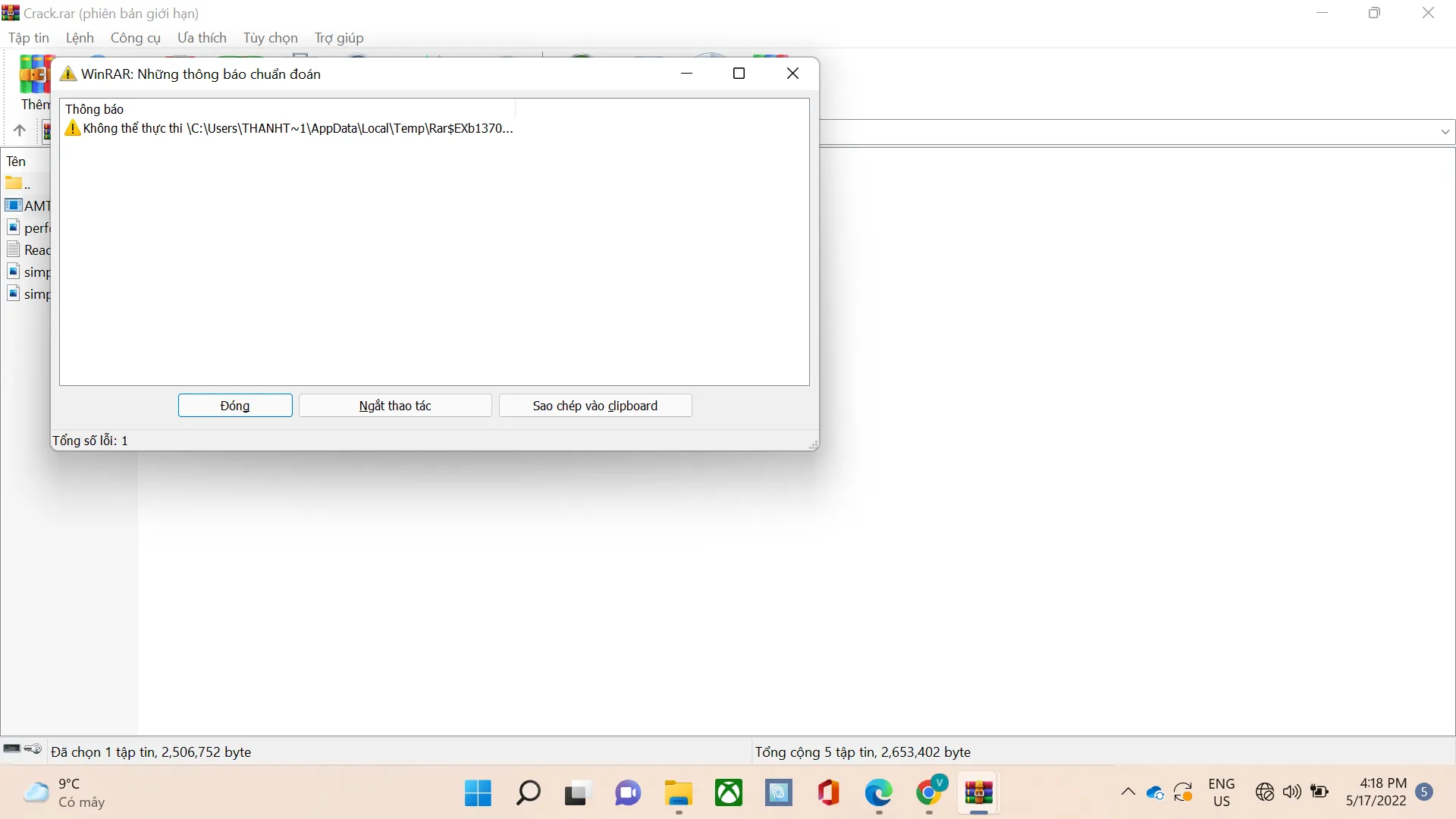Click 'Đã chọn 1 tập tin' status text

pyautogui.click(x=151, y=752)
